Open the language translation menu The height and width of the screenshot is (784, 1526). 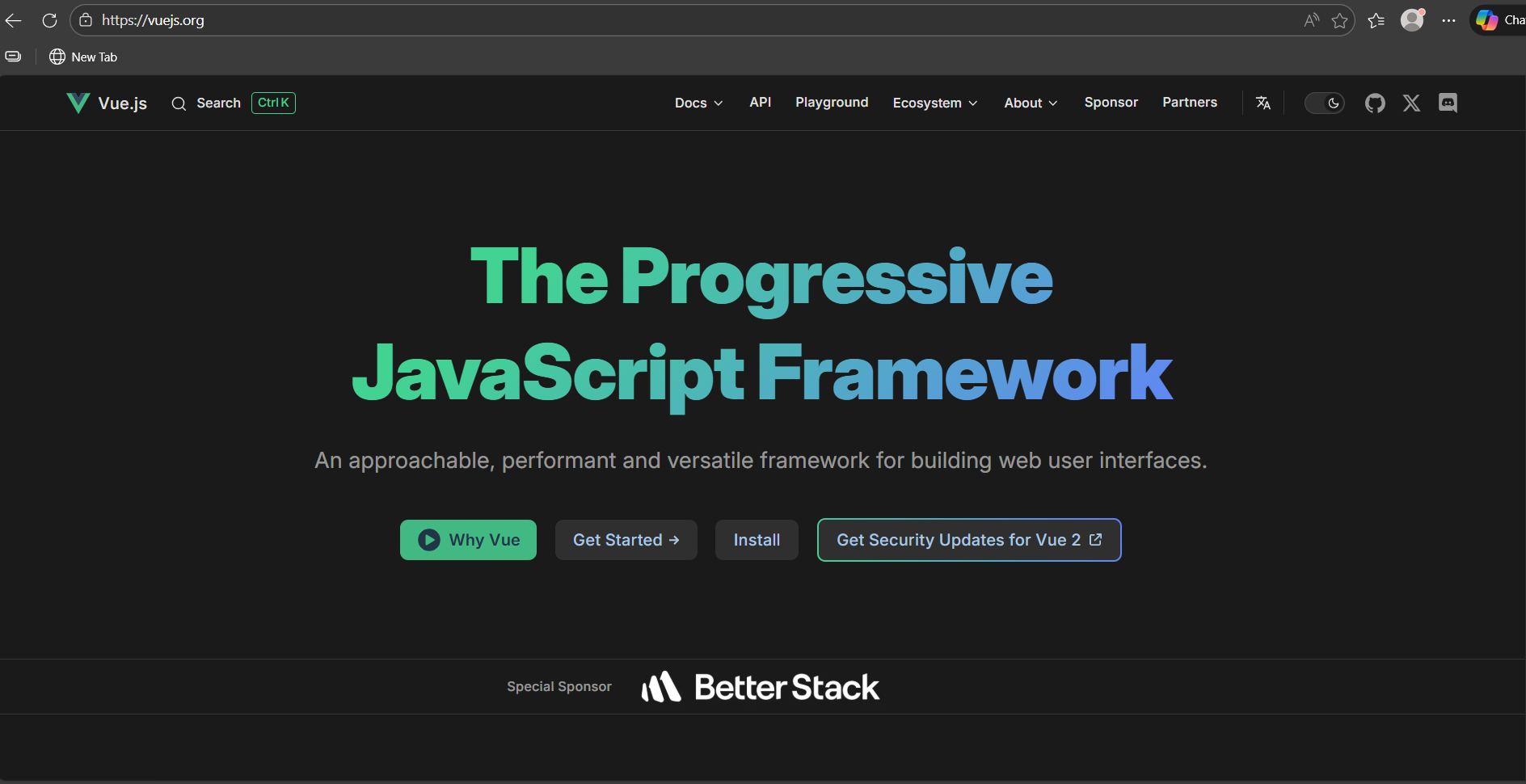coord(1263,103)
